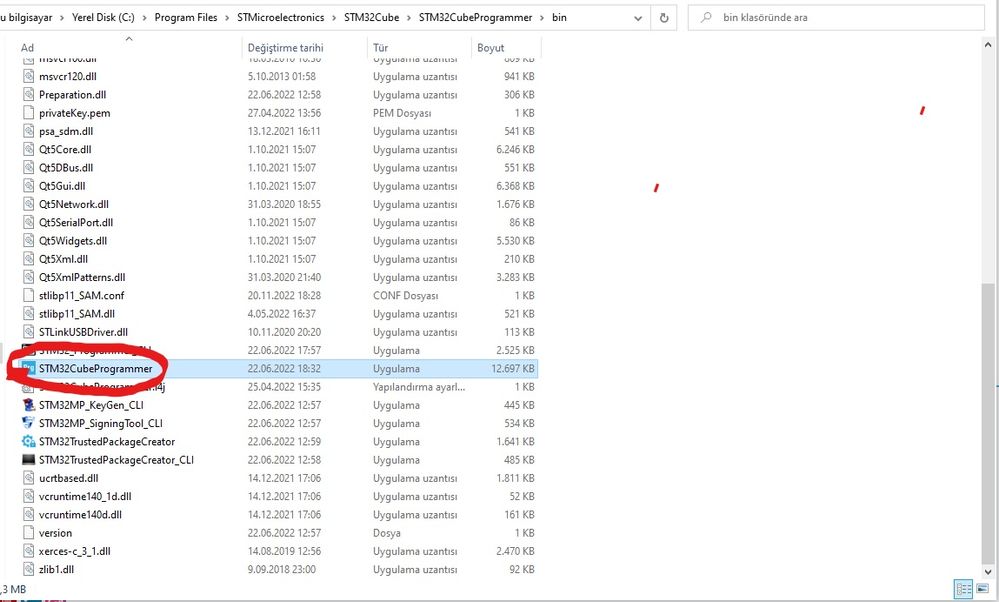This screenshot has height=602, width=999.
Task: Select the STM32MP_SigningTool_CLI application icon
Action: pyautogui.click(x=28, y=423)
